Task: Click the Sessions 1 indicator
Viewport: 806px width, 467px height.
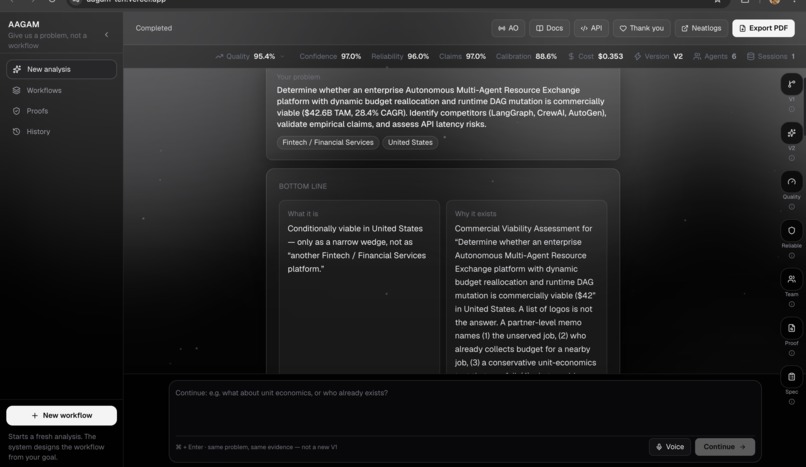Action: pyautogui.click(x=771, y=57)
